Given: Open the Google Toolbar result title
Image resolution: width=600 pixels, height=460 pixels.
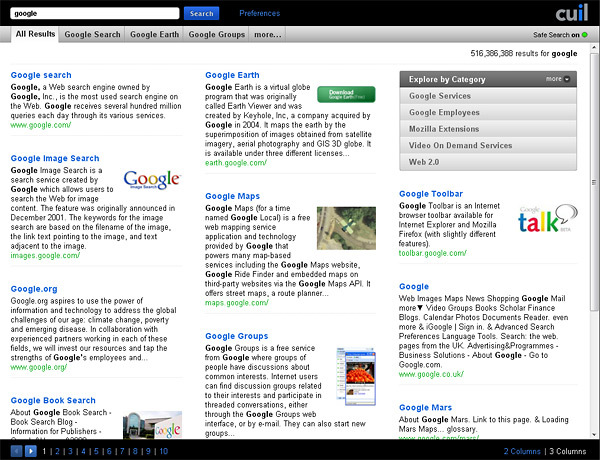Looking at the screenshot, I should tap(431, 194).
